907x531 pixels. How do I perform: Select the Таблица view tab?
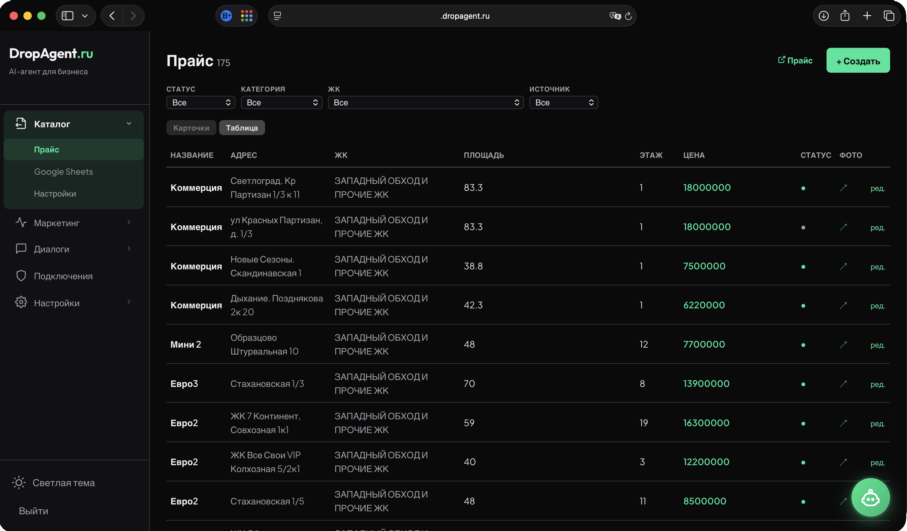tap(242, 128)
